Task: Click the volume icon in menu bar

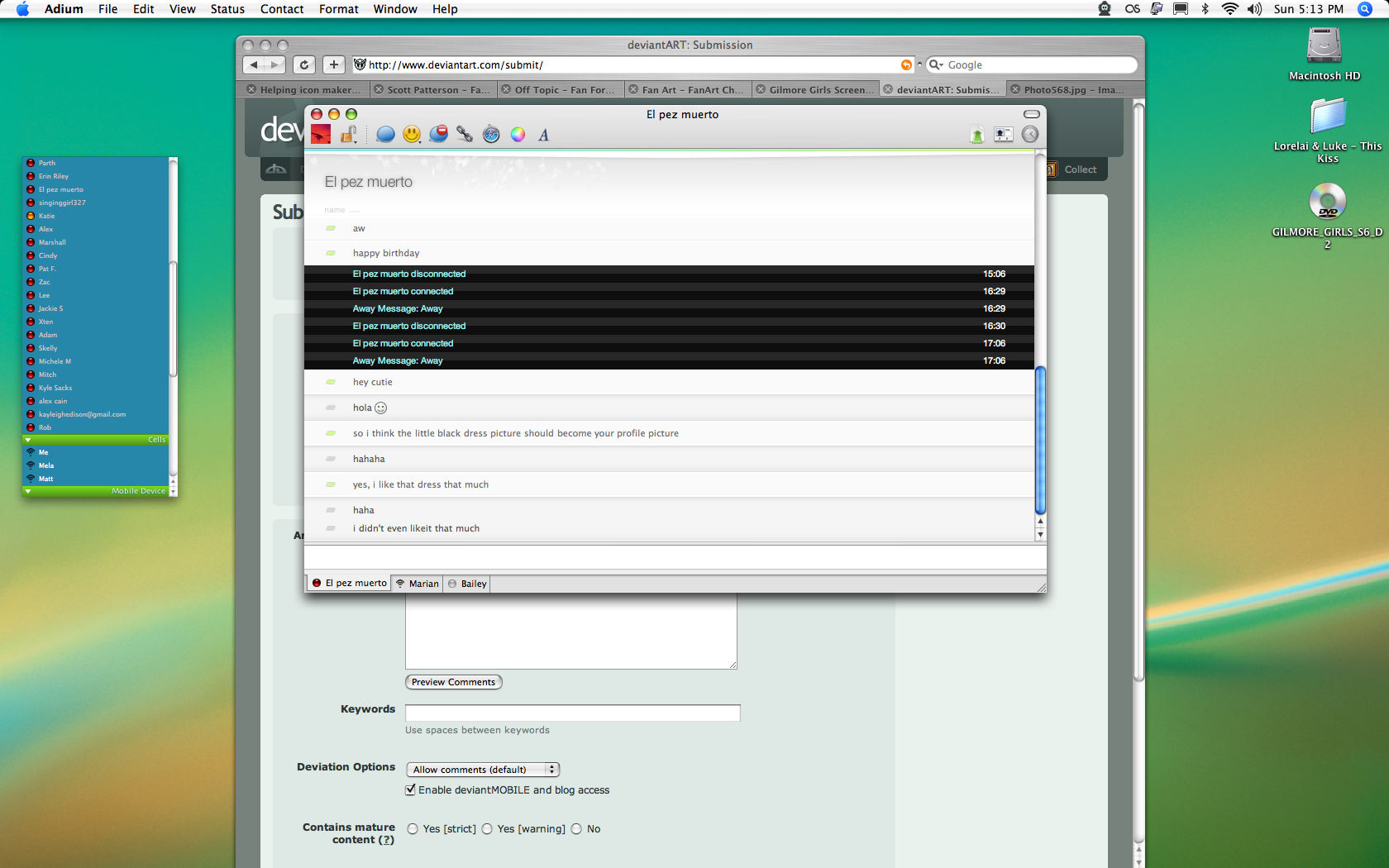Action: pyautogui.click(x=1255, y=9)
